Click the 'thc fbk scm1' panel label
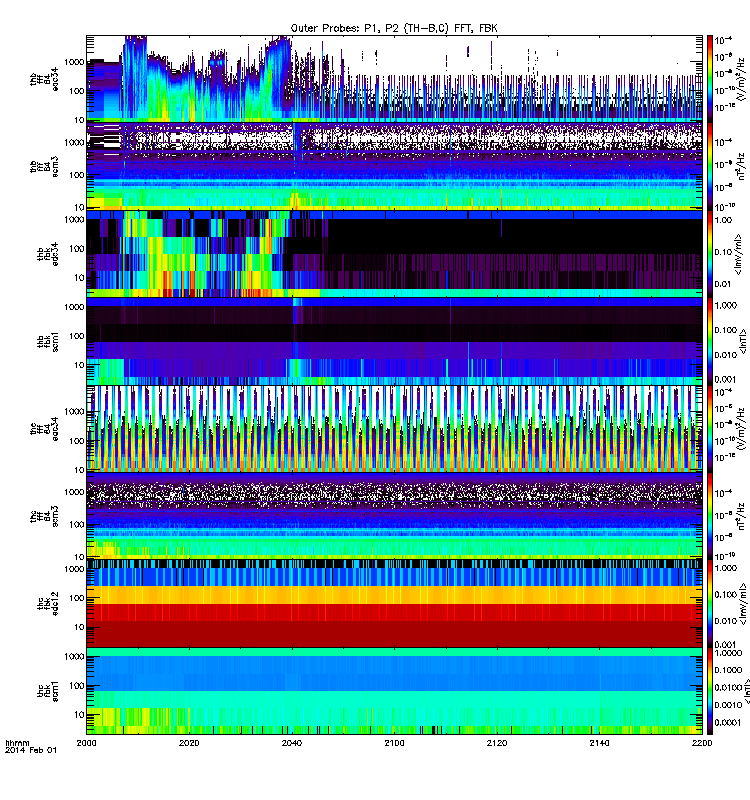Image resolution: width=750 pixels, height=800 pixels. pyautogui.click(x=48, y=691)
